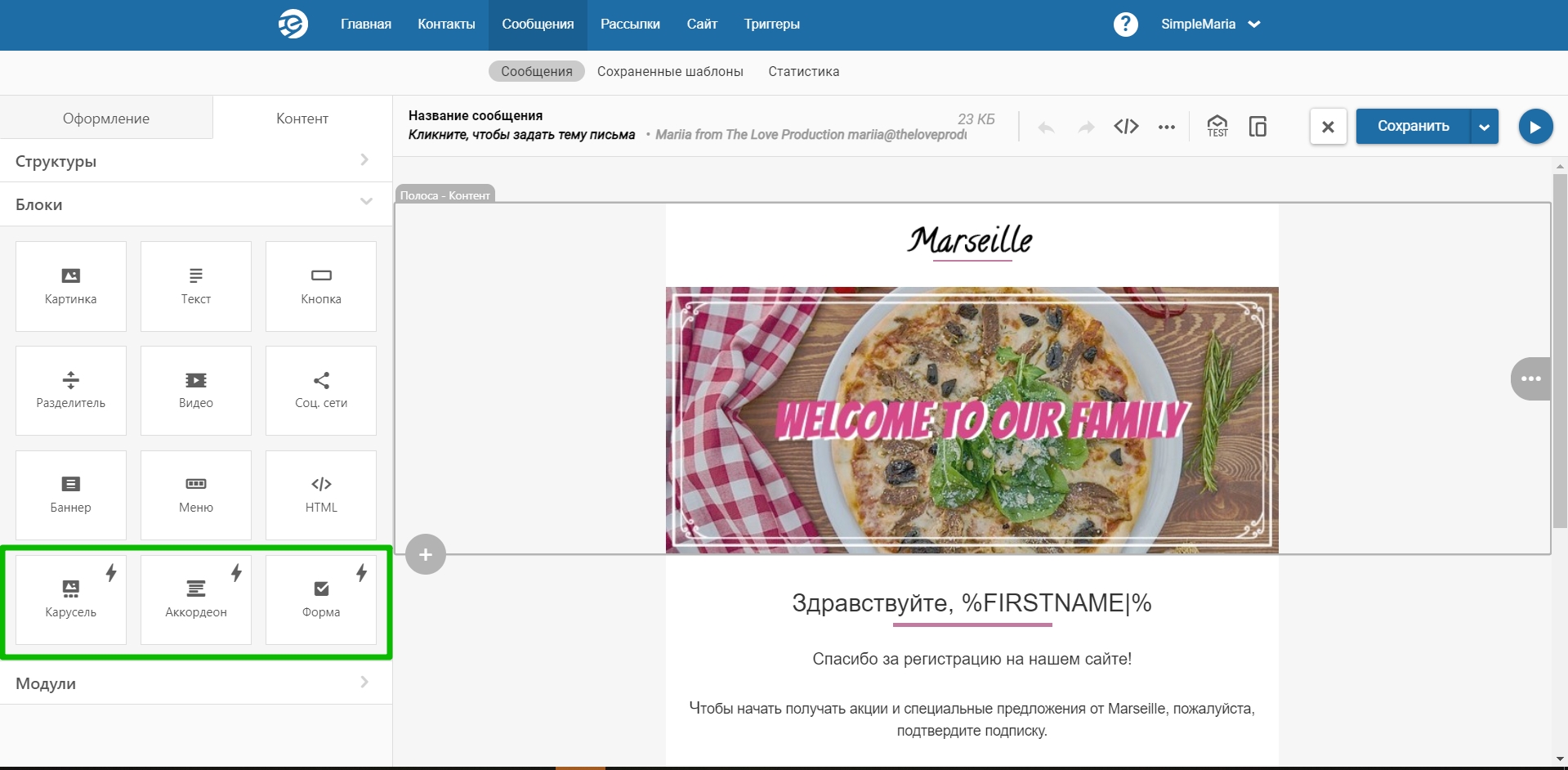Image resolution: width=1568 pixels, height=770 pixels.
Task: Open the Триггеры menu
Action: (x=771, y=24)
